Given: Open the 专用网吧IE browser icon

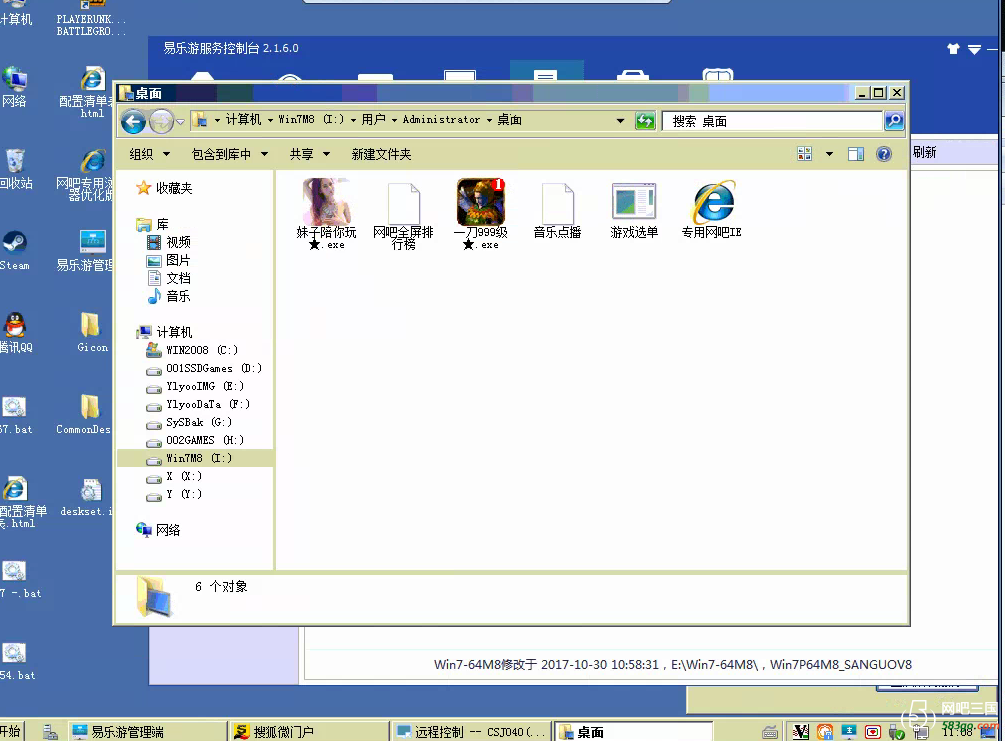Looking at the screenshot, I should tap(711, 210).
